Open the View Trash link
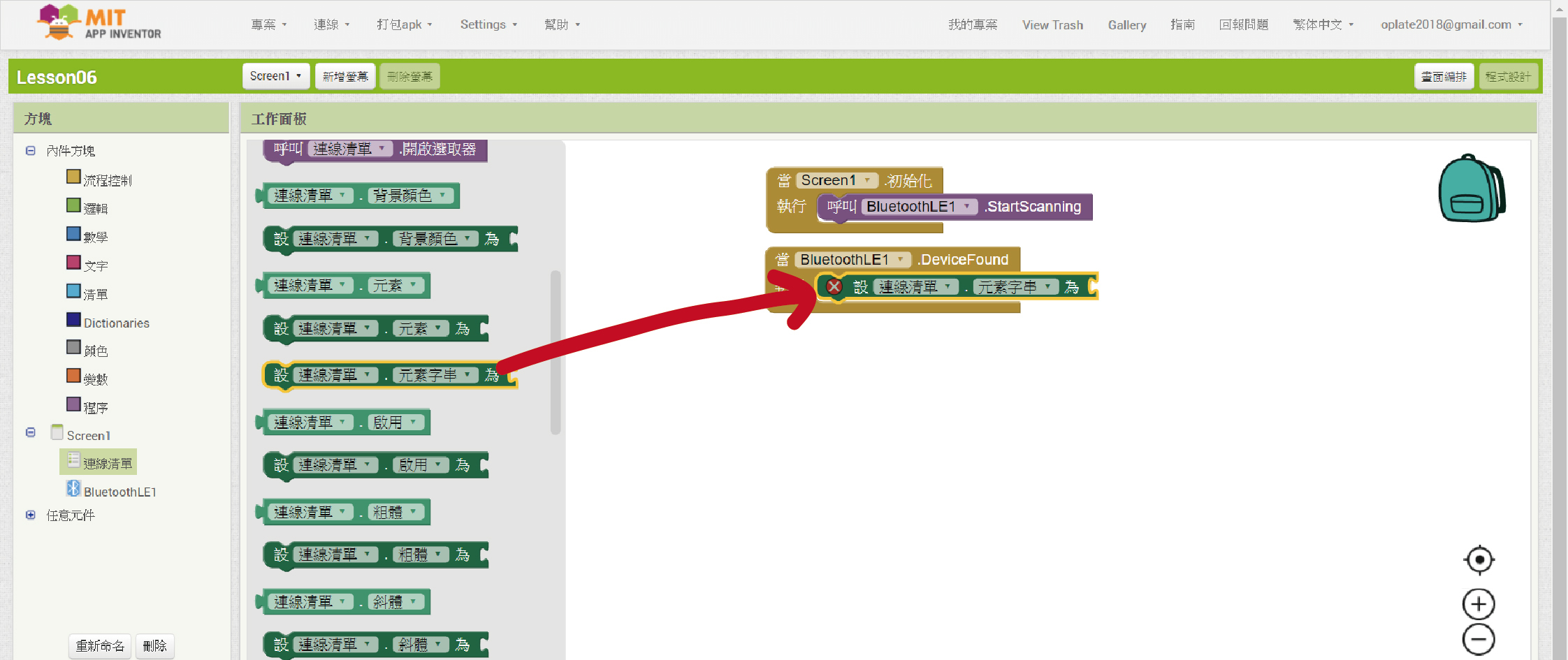This screenshot has height=660, width=1568. (x=1052, y=25)
